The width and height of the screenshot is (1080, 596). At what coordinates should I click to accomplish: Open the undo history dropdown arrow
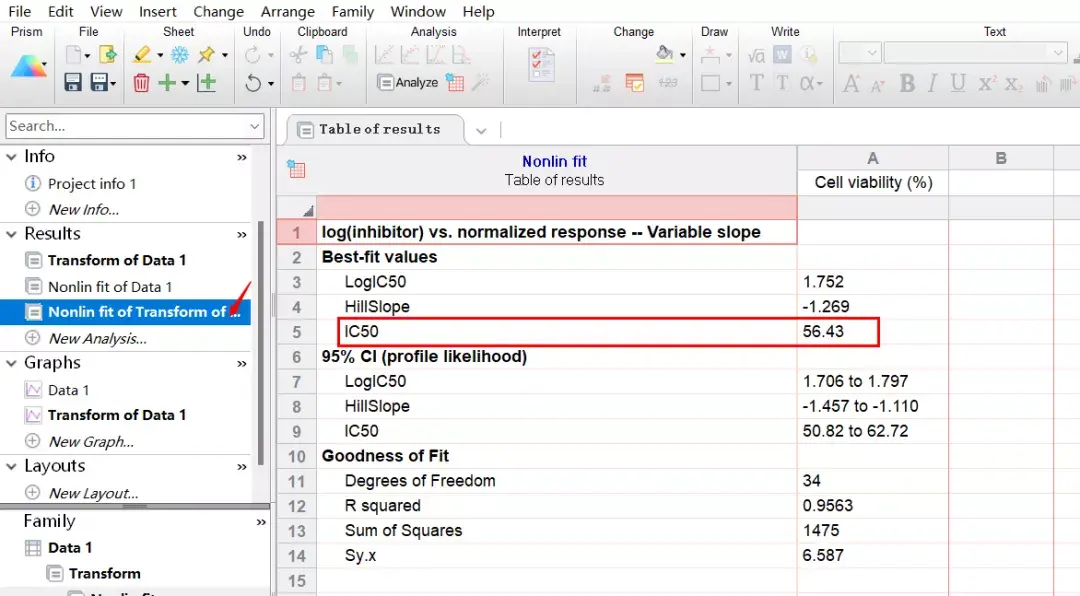pyautogui.click(x=271, y=83)
